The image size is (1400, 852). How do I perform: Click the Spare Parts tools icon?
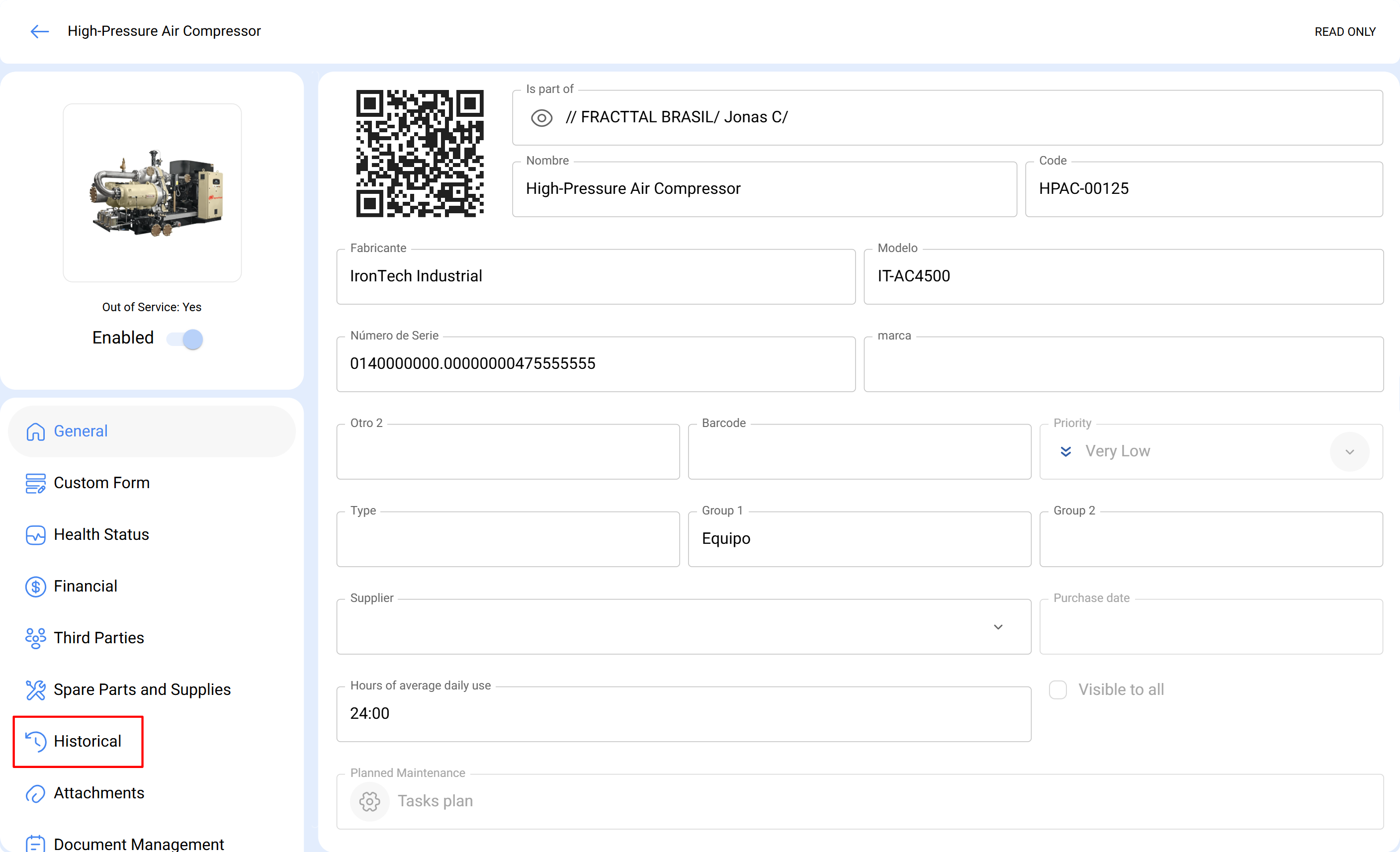pyautogui.click(x=35, y=689)
